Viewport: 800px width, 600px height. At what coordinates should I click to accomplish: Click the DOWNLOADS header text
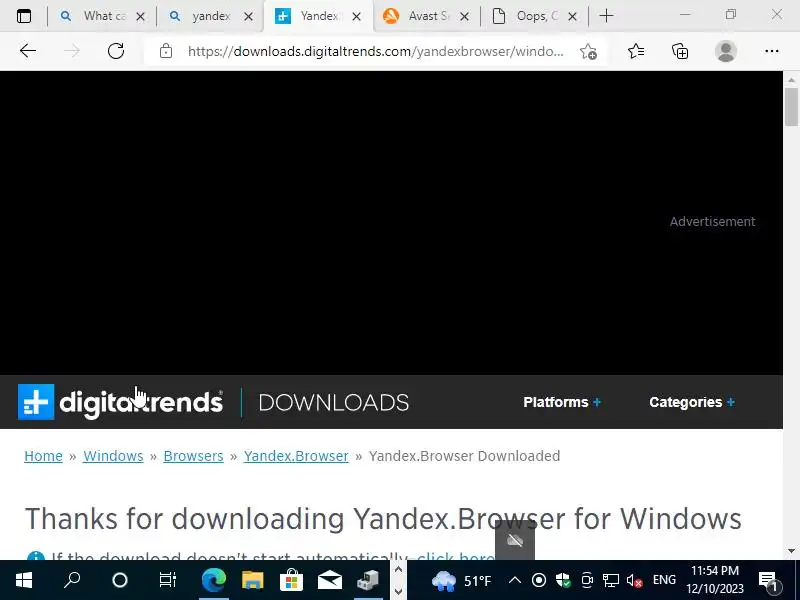tap(334, 403)
